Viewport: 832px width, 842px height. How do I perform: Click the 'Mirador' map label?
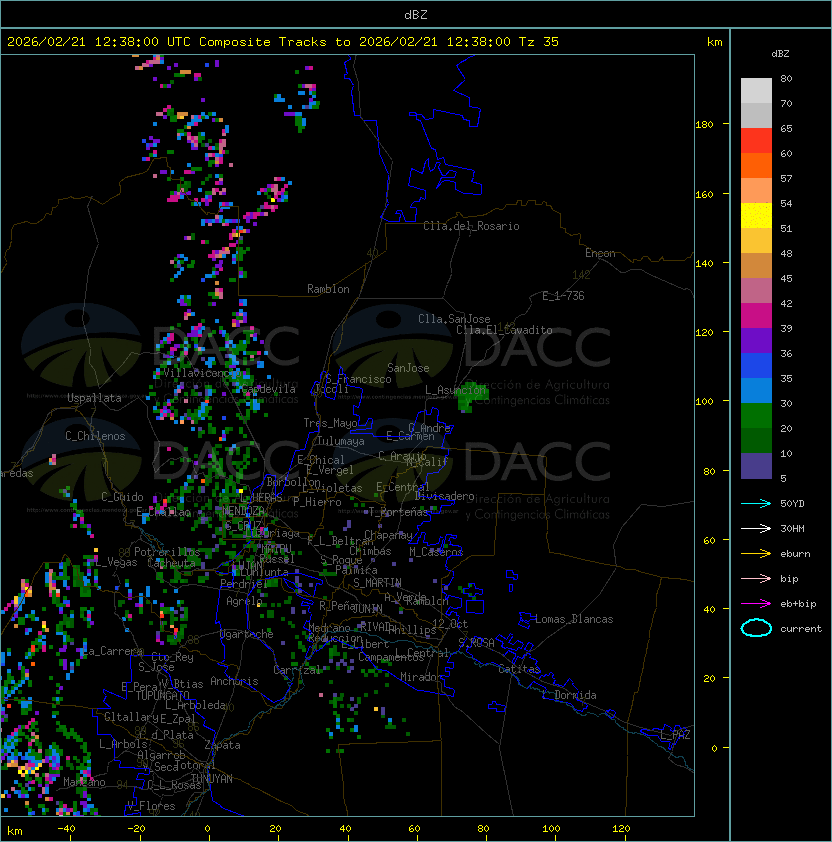pos(421,677)
